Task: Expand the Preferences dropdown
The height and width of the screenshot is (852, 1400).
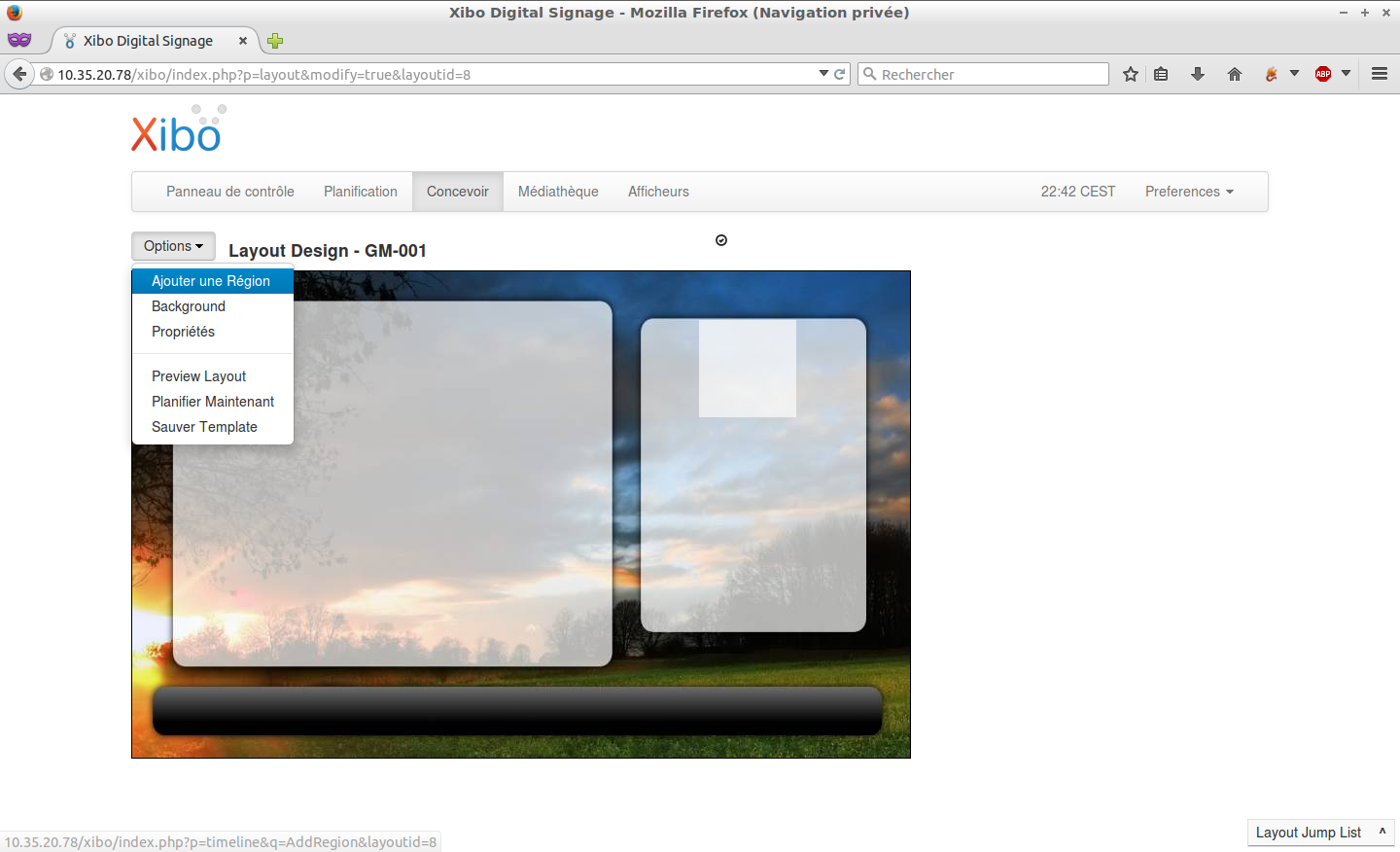Action: point(1188,192)
